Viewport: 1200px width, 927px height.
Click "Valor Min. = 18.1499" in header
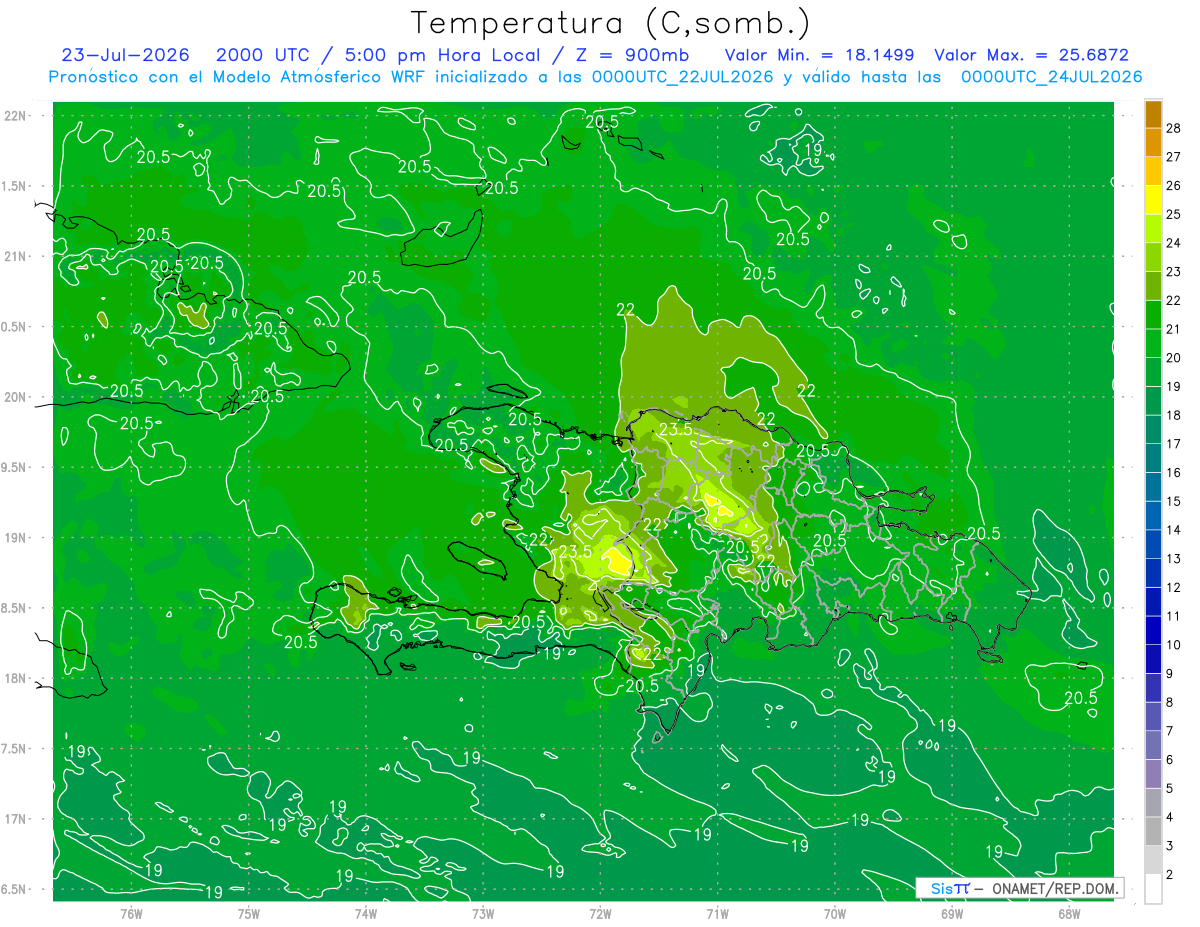click(x=819, y=55)
